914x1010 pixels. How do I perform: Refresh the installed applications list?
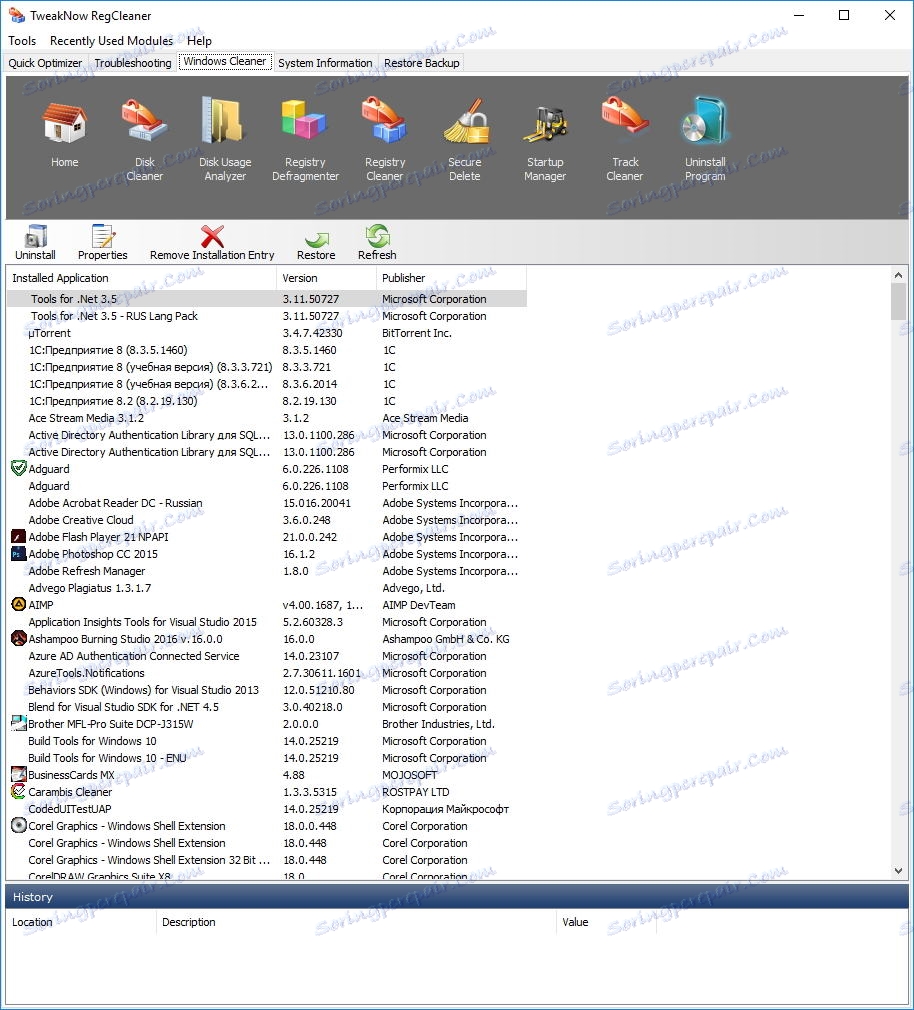click(377, 242)
